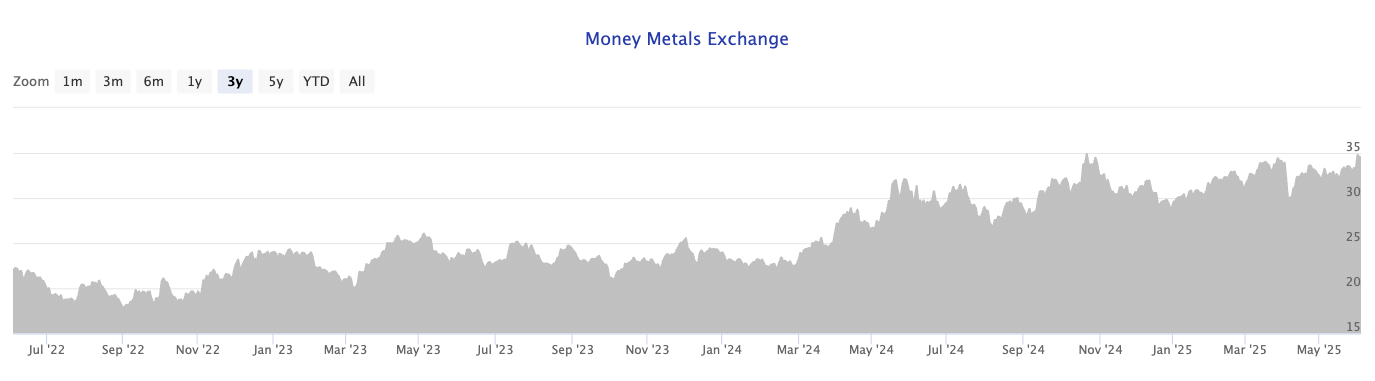This screenshot has width=1375, height=381.
Task: Click the active 3y zoom button
Action: 235,82
